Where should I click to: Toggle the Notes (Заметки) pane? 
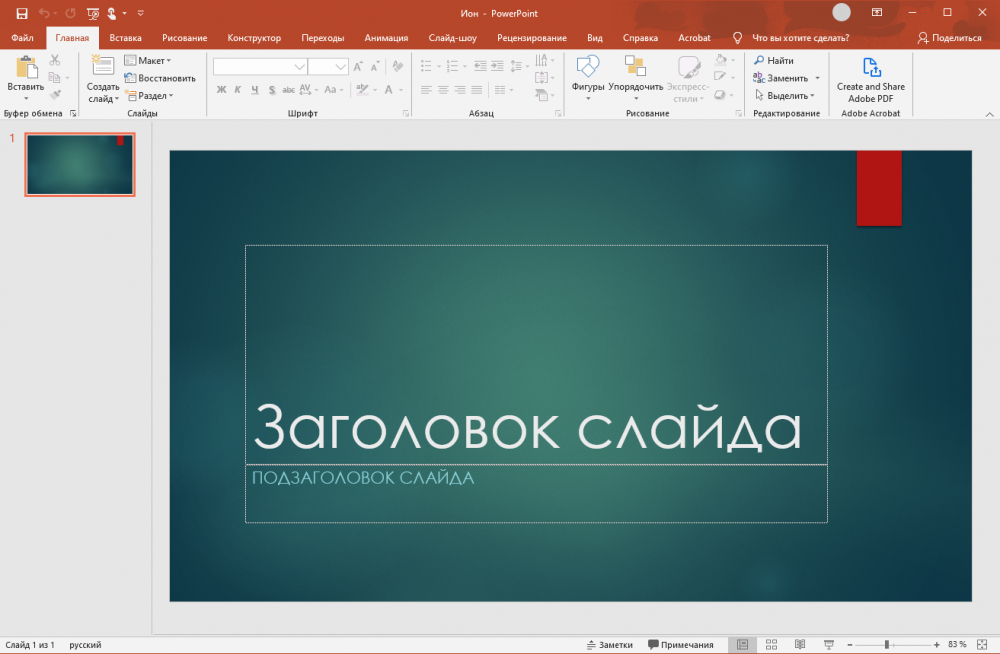coord(608,644)
